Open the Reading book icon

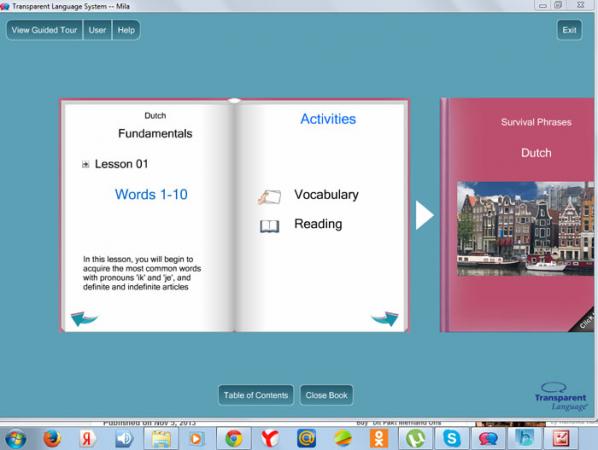pos(269,226)
